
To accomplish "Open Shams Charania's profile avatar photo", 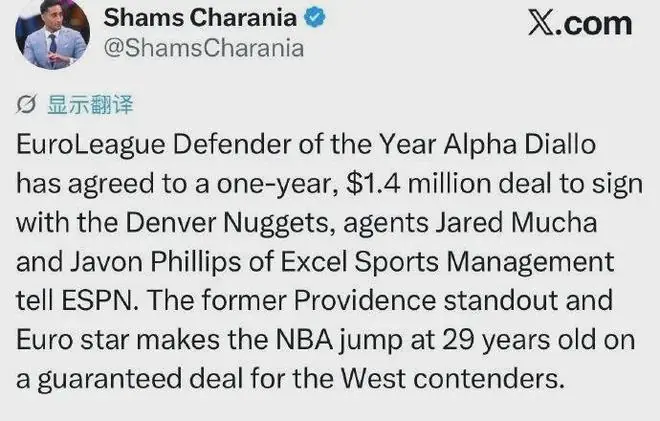I will [x=52, y=34].
